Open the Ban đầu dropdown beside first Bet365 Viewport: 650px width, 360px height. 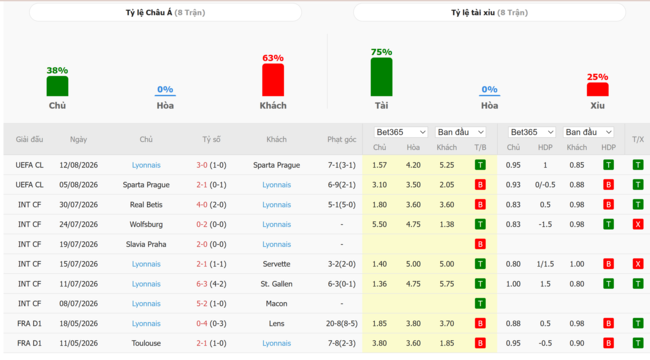(460, 132)
